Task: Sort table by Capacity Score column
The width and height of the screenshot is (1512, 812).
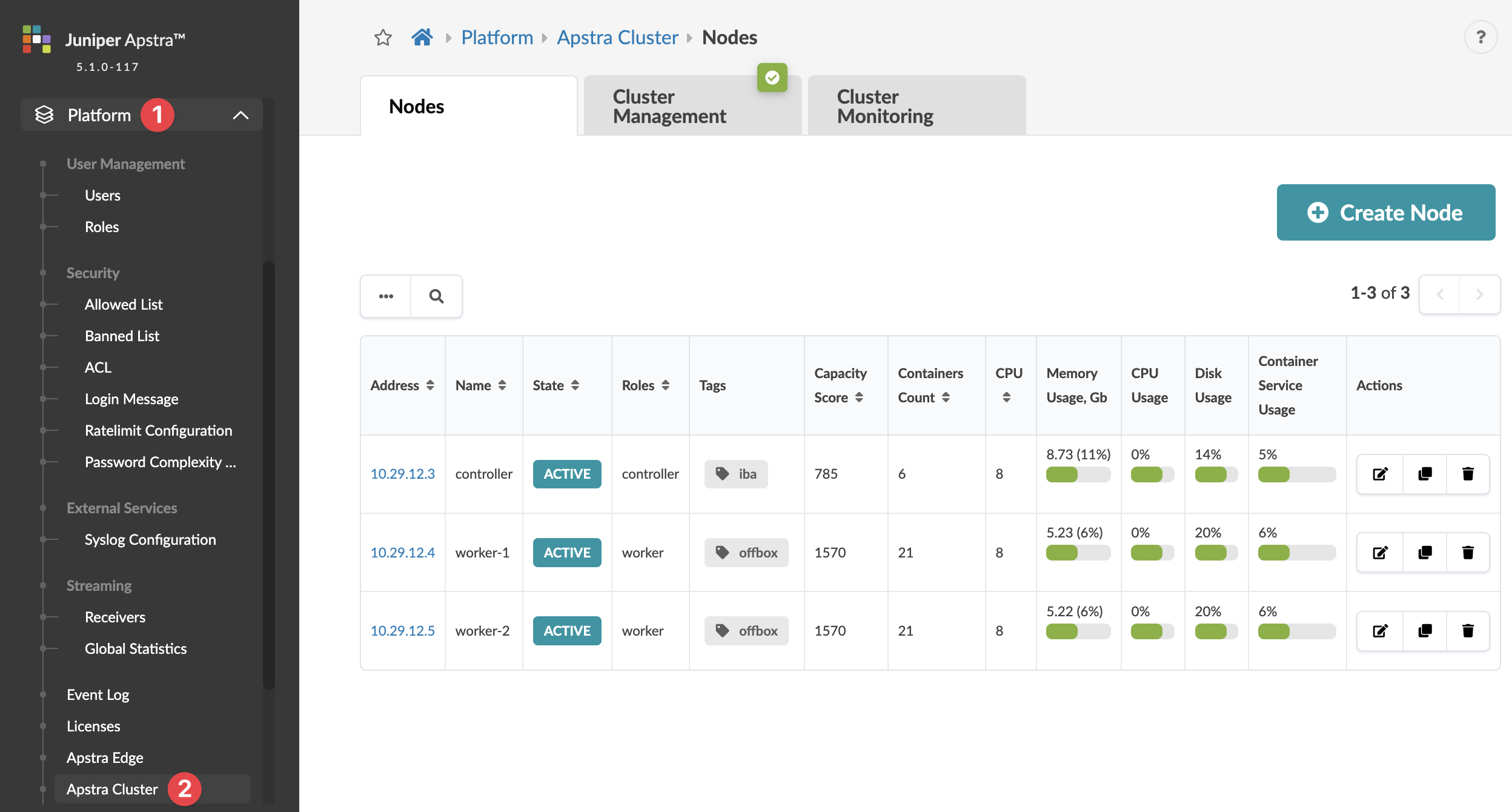Action: click(859, 398)
